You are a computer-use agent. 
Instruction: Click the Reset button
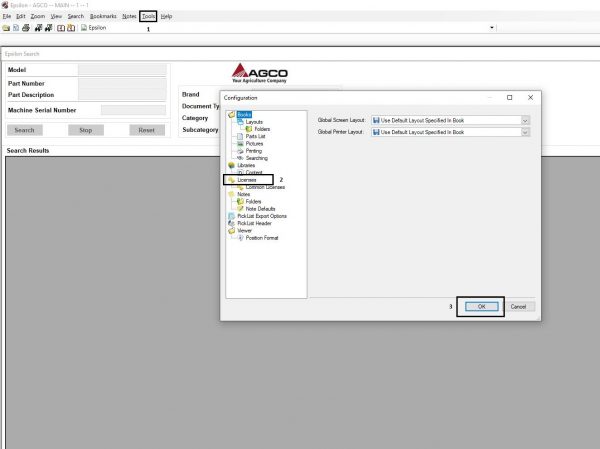[147, 130]
